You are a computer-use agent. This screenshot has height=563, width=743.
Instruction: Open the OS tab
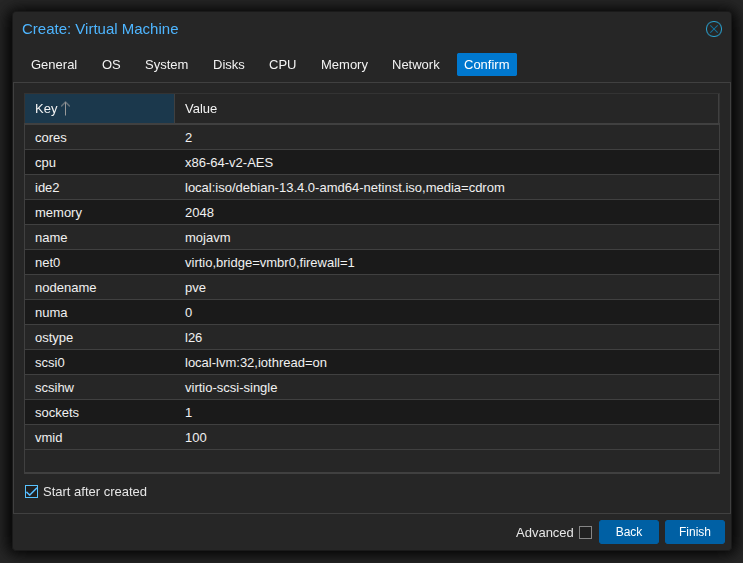click(x=111, y=65)
